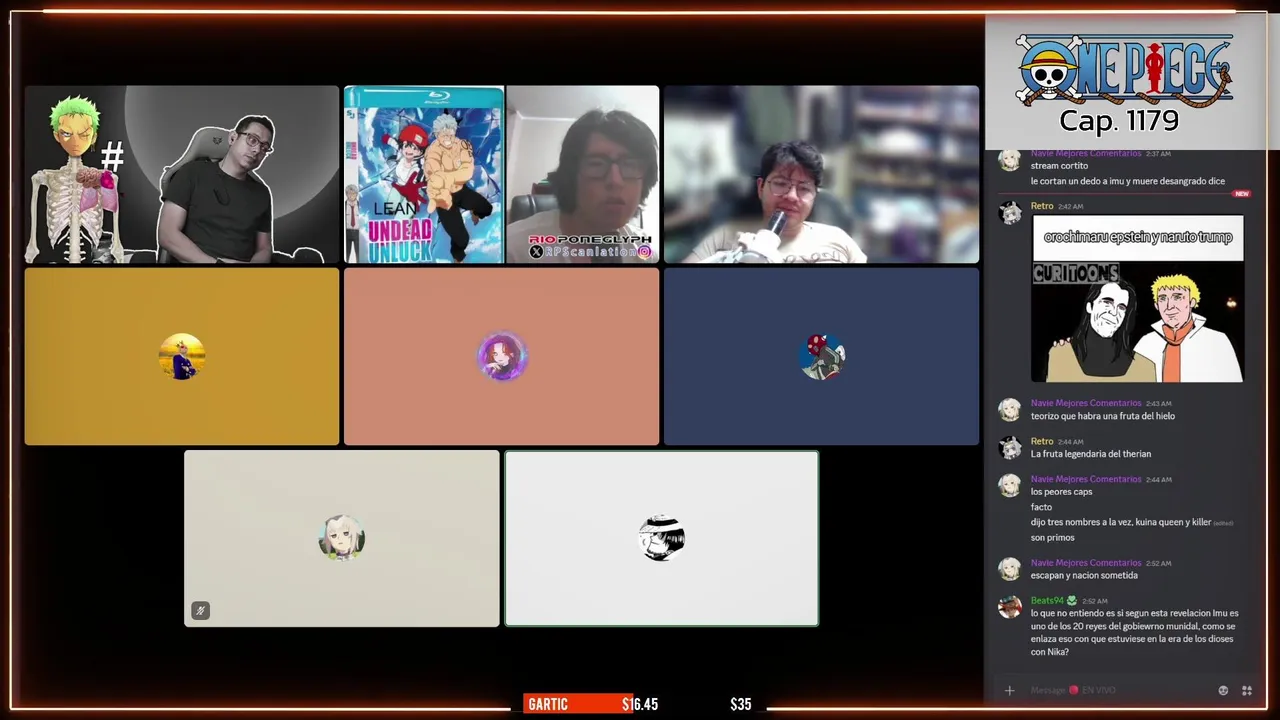The height and width of the screenshot is (720, 1280).
Task: Select the webcam tile with the microphone
Action: point(822,175)
